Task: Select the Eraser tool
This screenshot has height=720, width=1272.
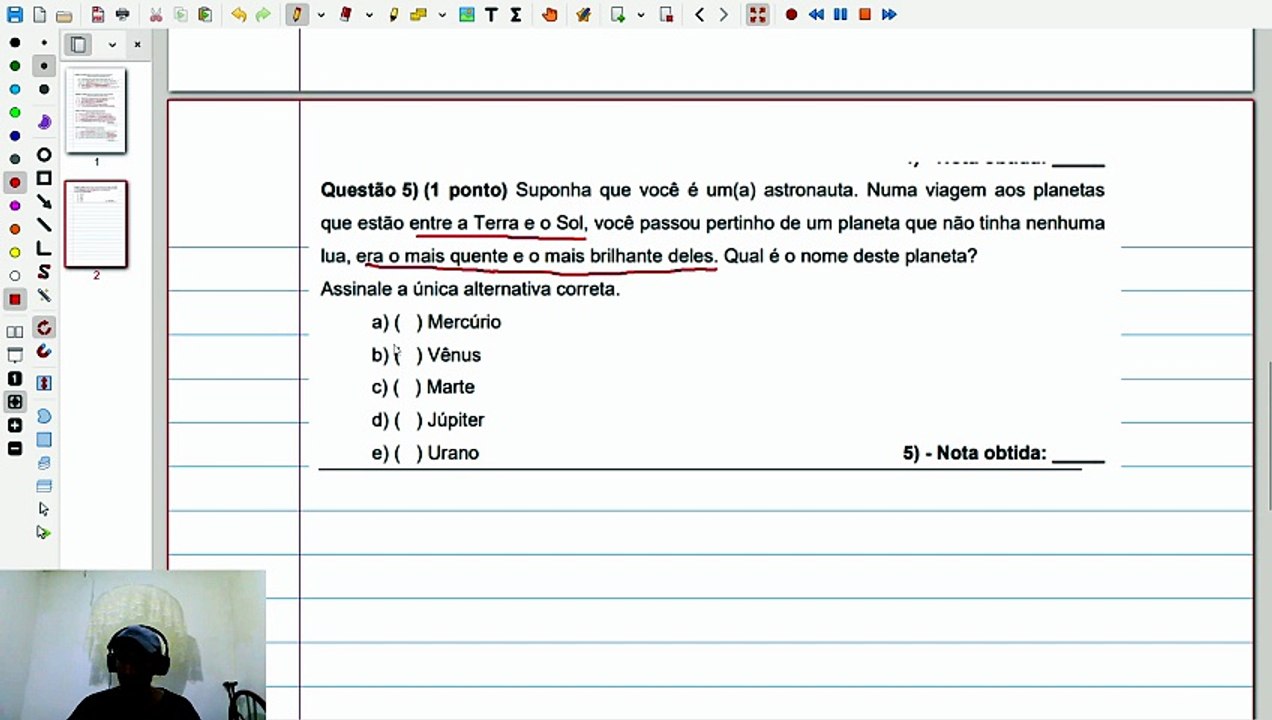Action: coord(346,15)
